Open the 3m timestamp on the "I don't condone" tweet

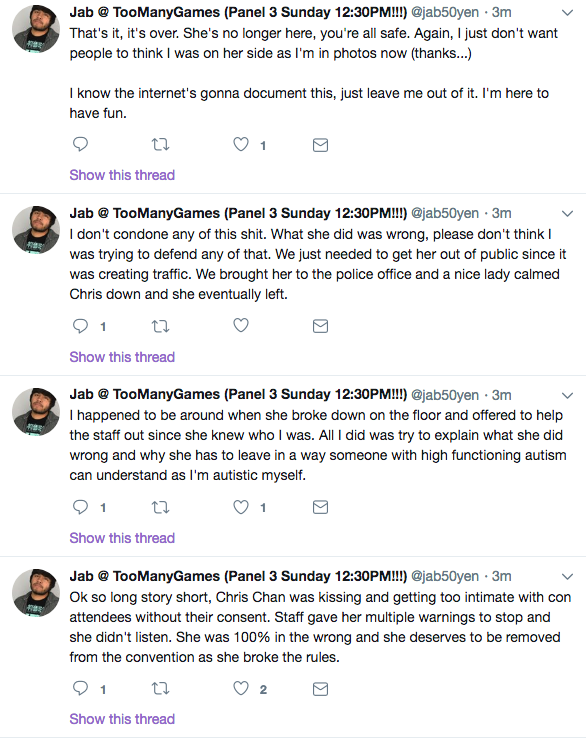[x=502, y=213]
